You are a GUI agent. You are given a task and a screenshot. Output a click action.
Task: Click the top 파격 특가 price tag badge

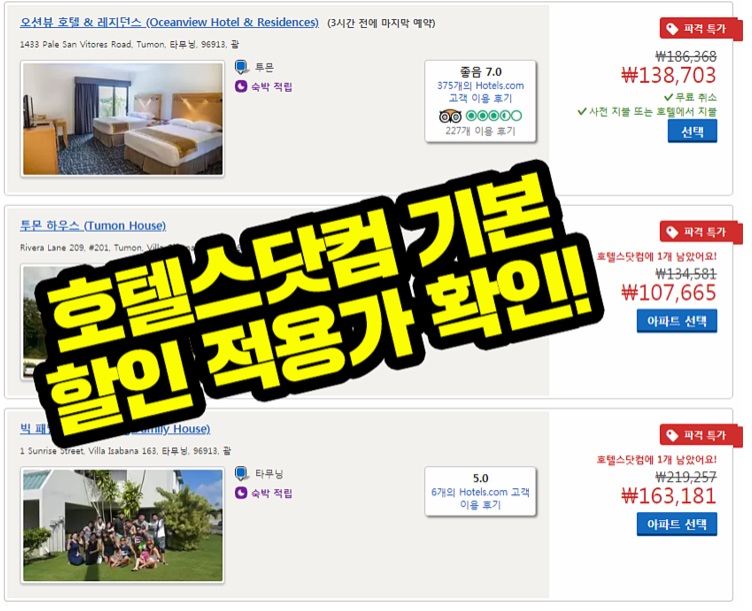[x=700, y=29]
